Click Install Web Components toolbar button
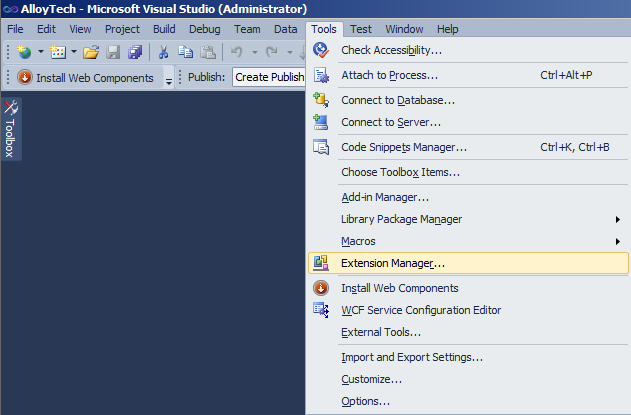This screenshot has width=631, height=415. 85,78
